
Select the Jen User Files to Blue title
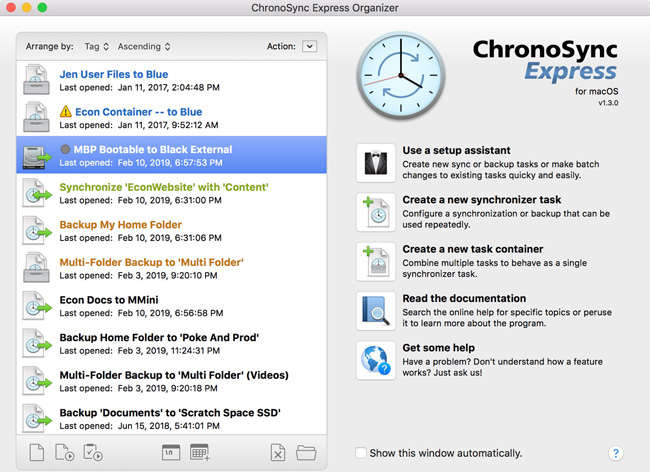coord(114,74)
